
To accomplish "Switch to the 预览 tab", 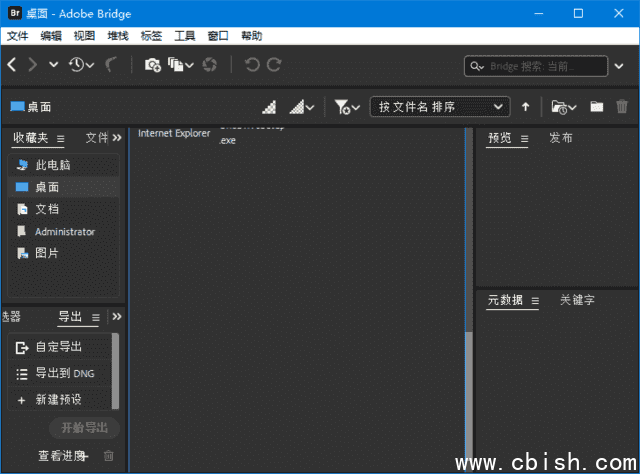I will tap(500, 138).
